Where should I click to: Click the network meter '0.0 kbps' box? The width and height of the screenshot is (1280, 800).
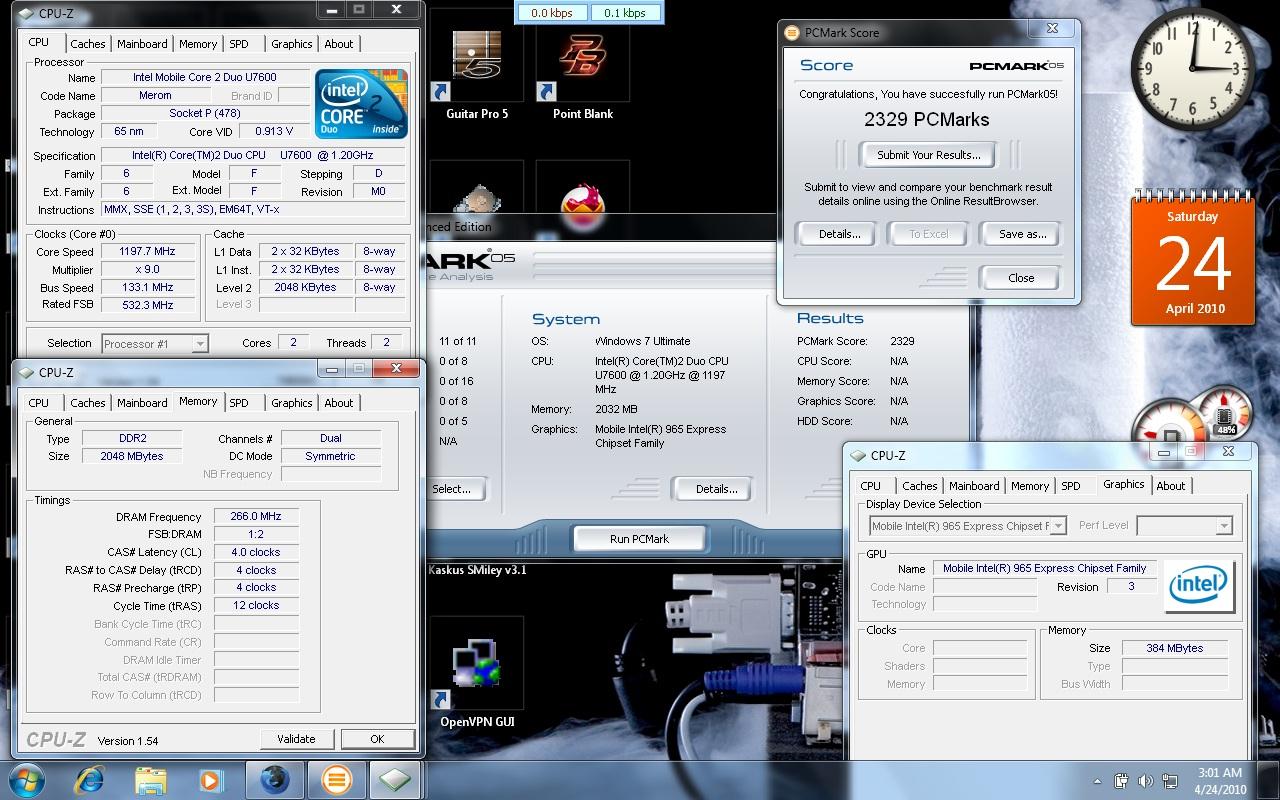(x=553, y=13)
